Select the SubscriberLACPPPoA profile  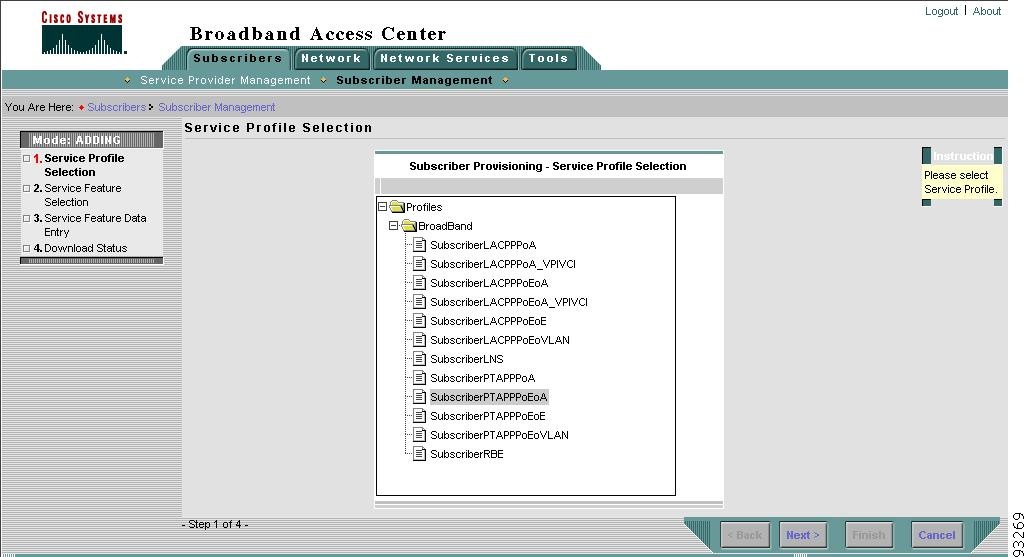click(483, 245)
